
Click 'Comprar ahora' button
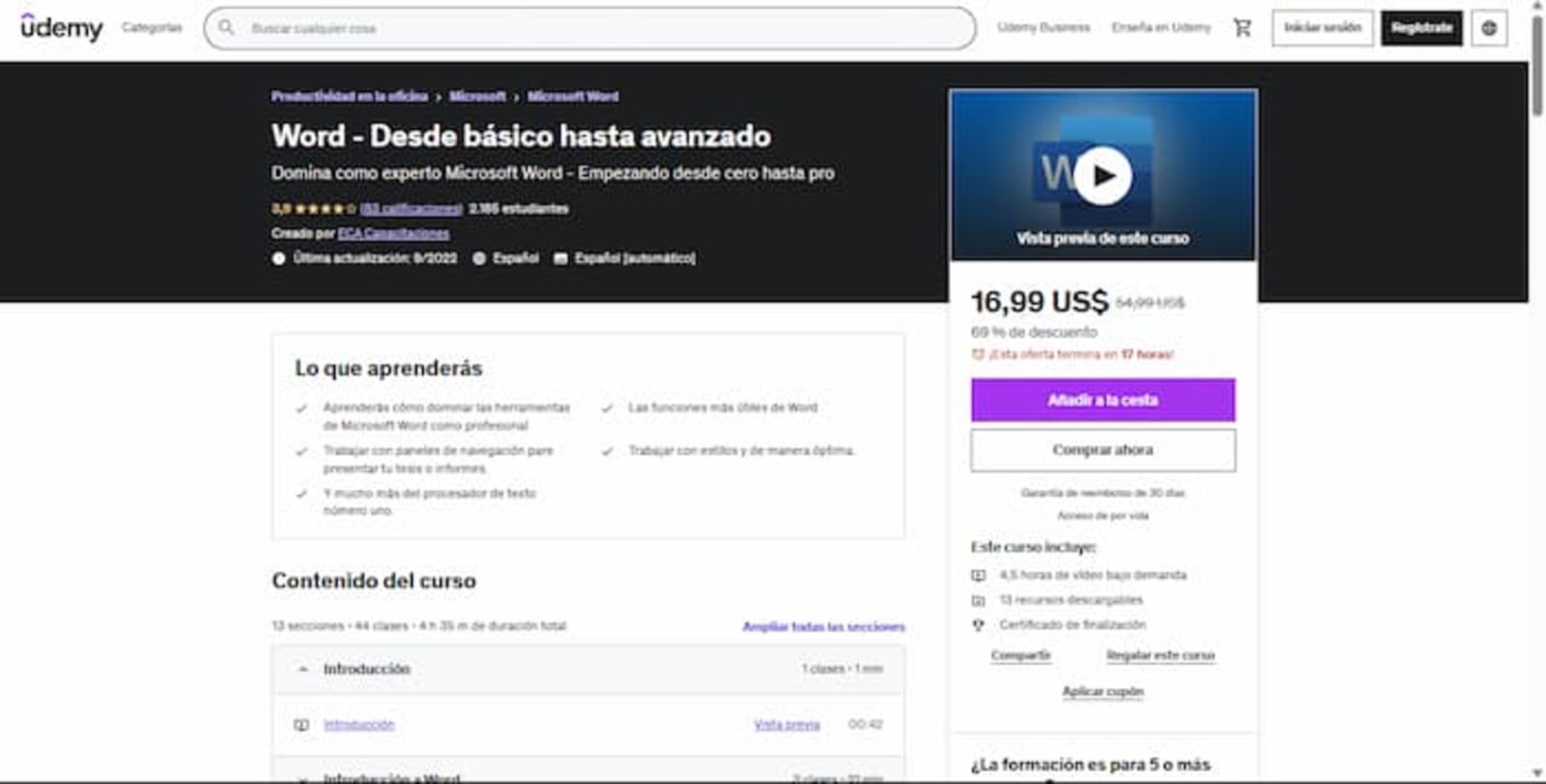[x=1103, y=450]
